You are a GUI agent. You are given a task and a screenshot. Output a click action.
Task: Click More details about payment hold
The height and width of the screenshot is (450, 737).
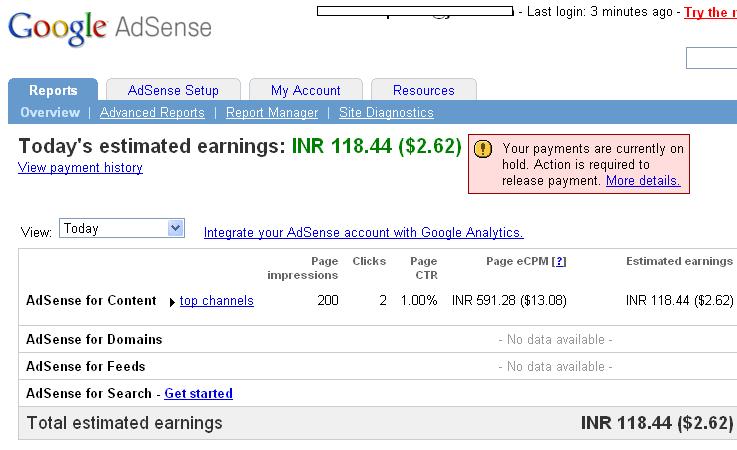point(643,181)
